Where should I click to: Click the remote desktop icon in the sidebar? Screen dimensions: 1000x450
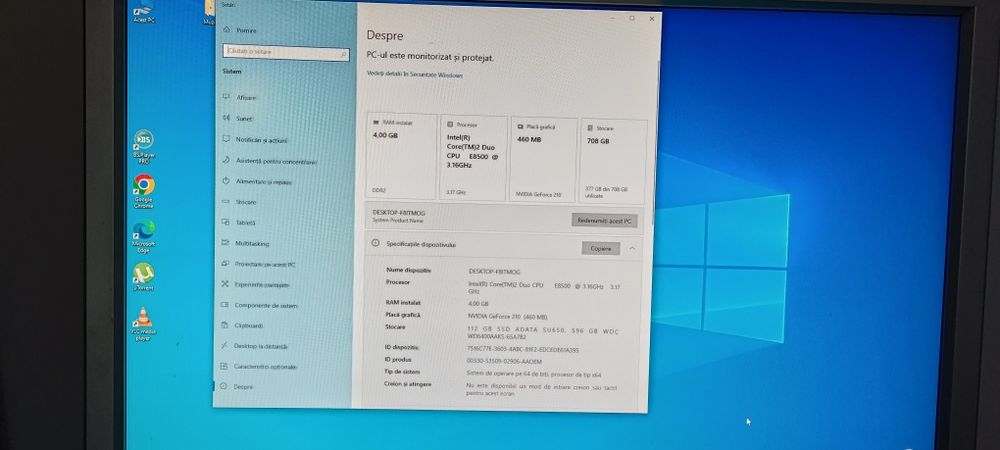[224, 346]
